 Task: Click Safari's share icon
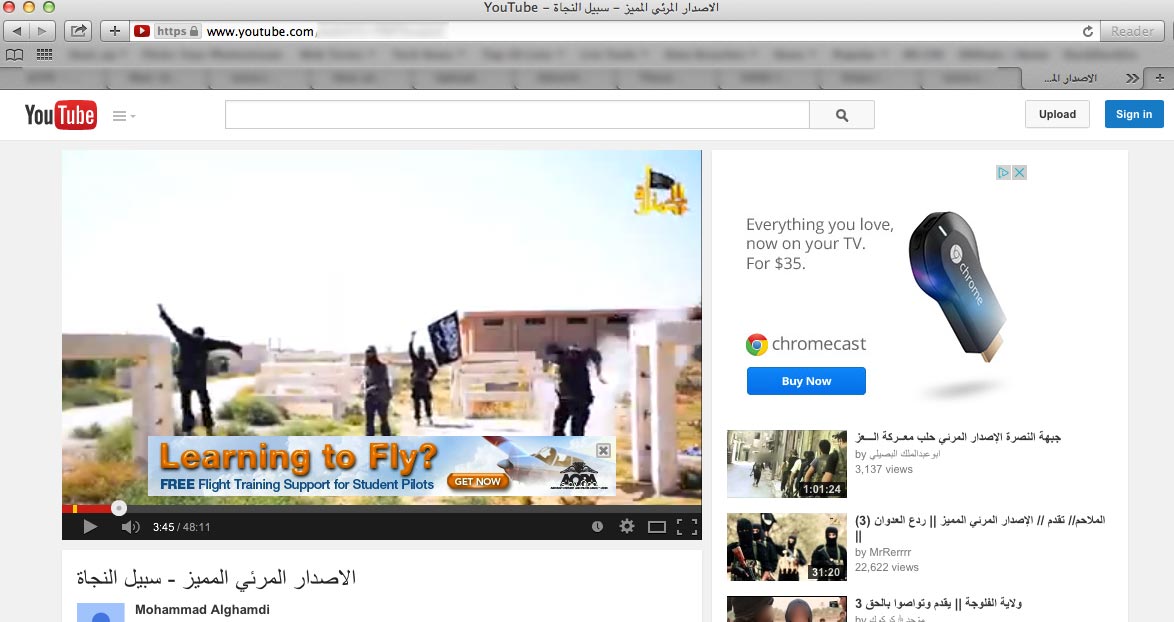click(78, 31)
